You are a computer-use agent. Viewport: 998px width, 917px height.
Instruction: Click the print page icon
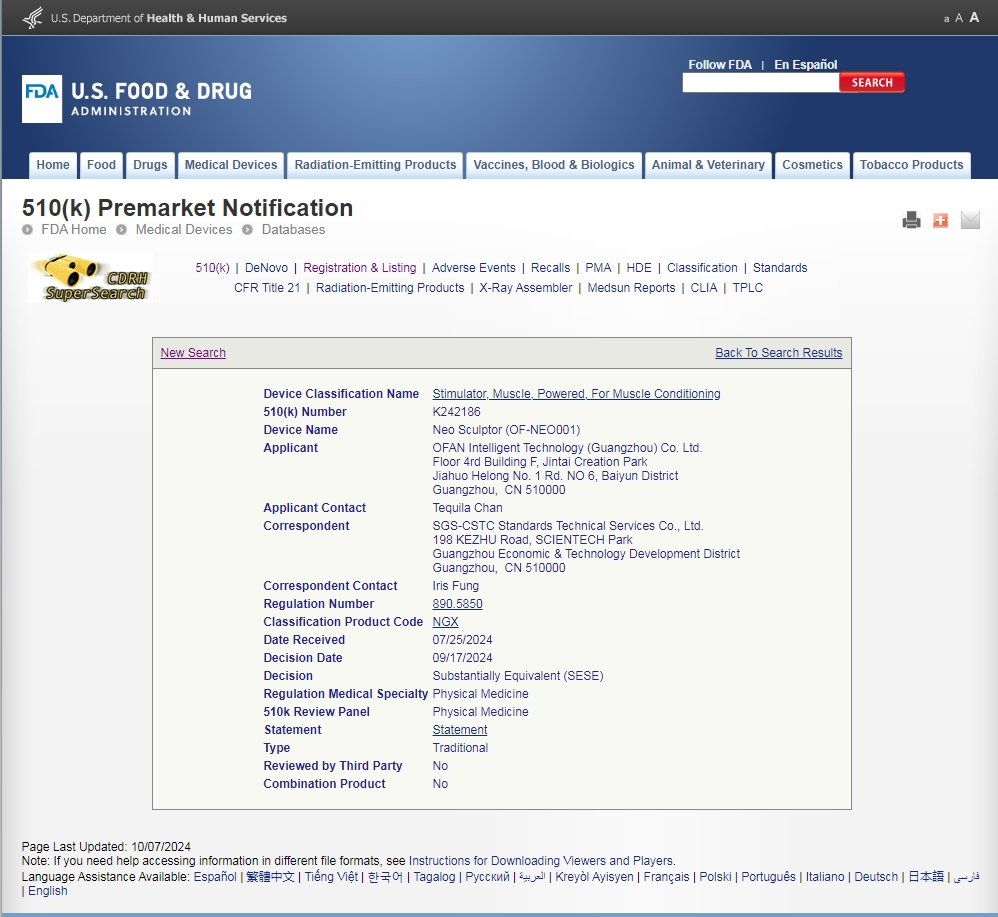pos(911,220)
